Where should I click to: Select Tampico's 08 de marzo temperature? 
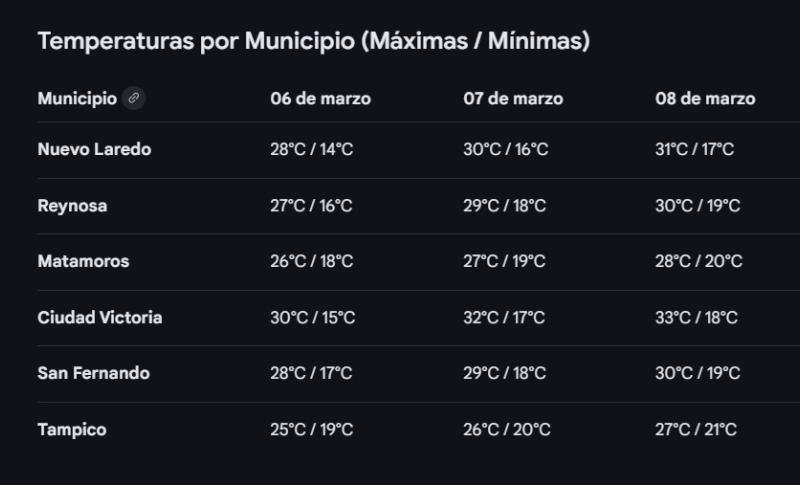click(696, 430)
